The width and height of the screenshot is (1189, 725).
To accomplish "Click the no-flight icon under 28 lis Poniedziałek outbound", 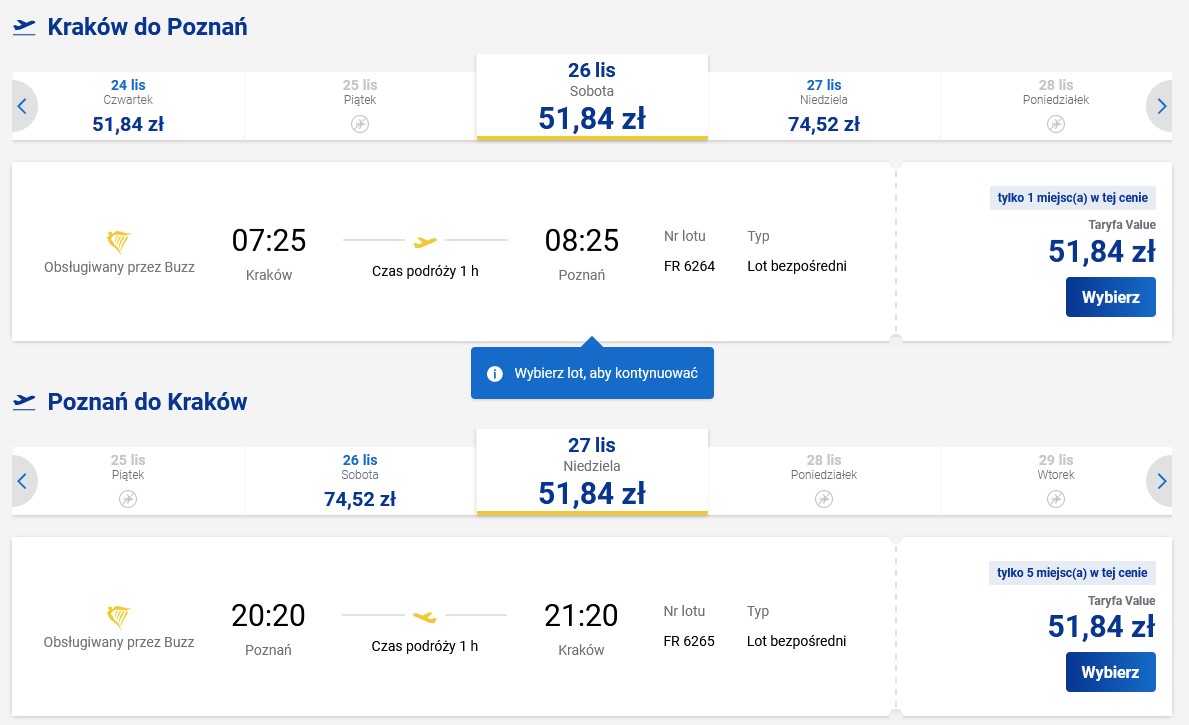I will (1056, 124).
